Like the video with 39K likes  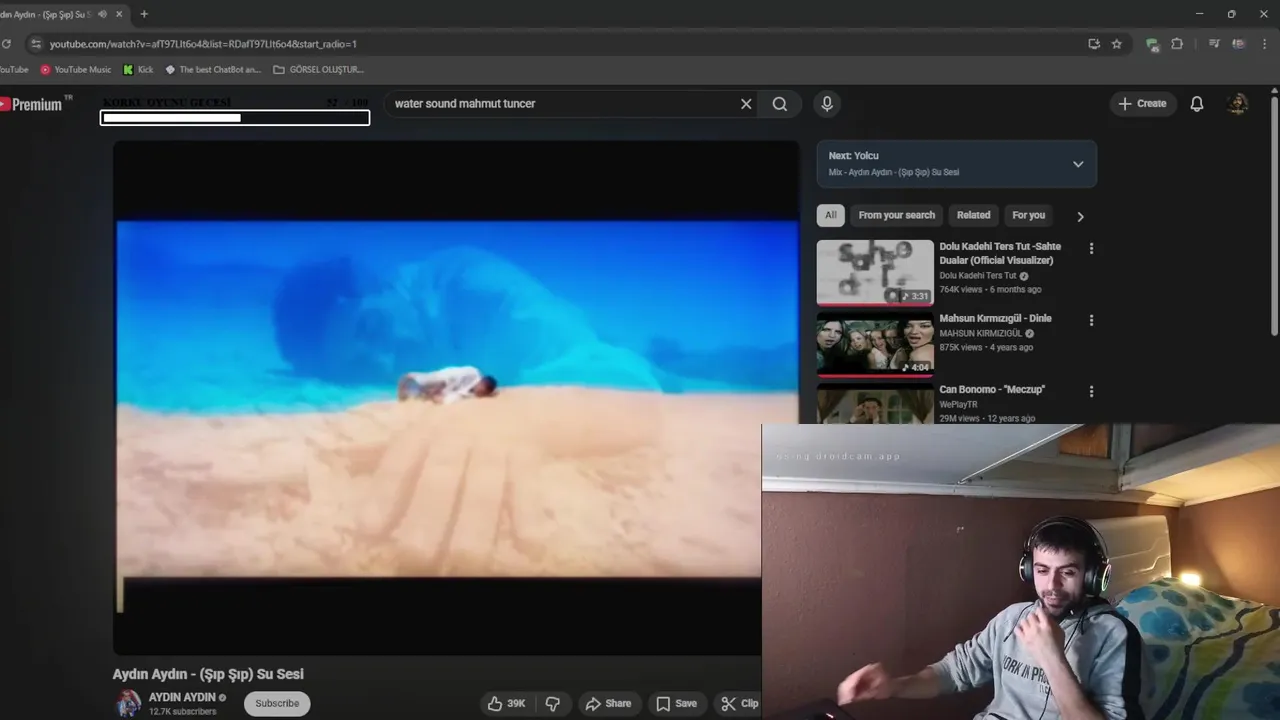pyautogui.click(x=507, y=703)
